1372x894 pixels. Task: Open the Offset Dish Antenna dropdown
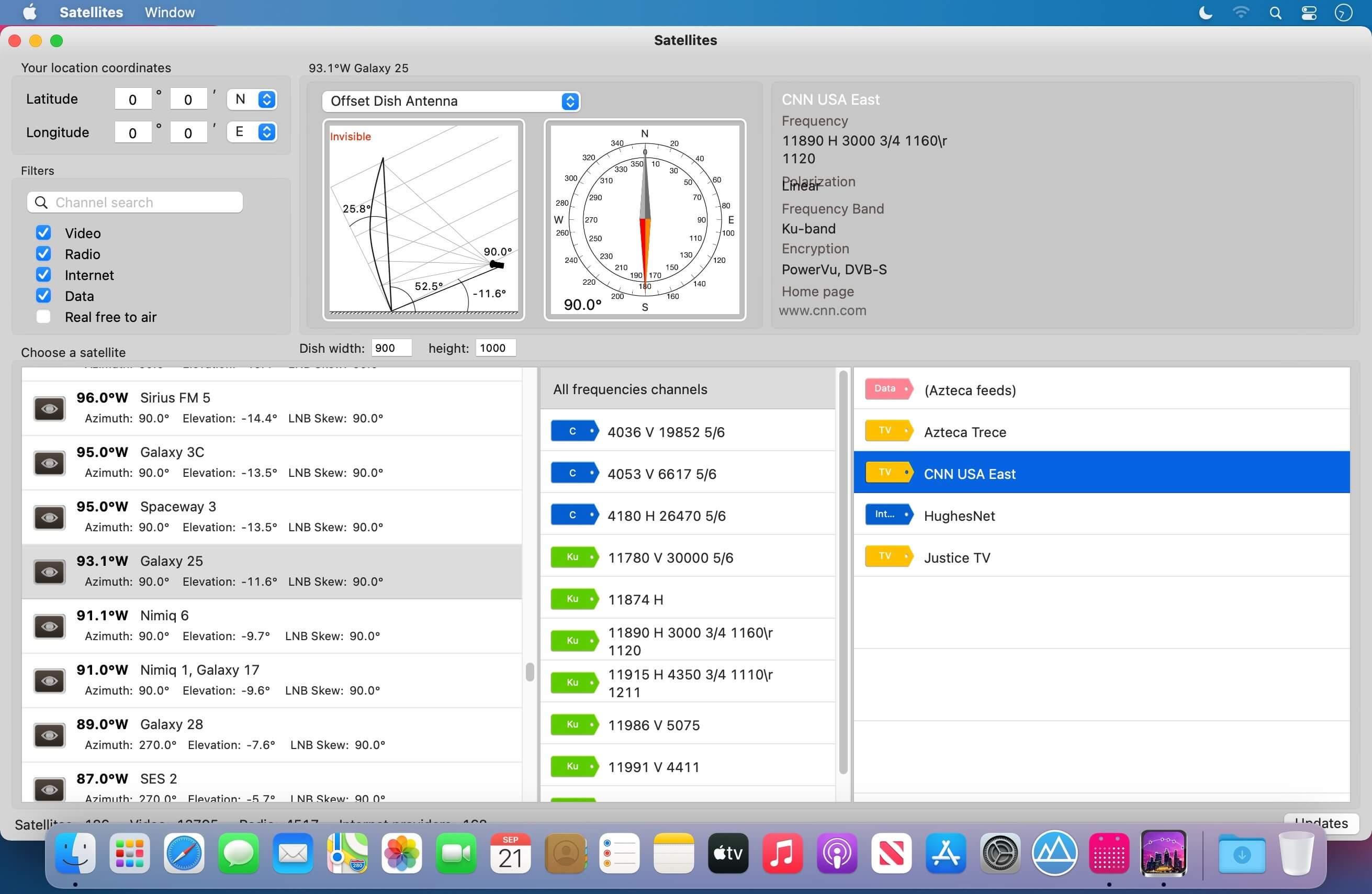coord(451,101)
